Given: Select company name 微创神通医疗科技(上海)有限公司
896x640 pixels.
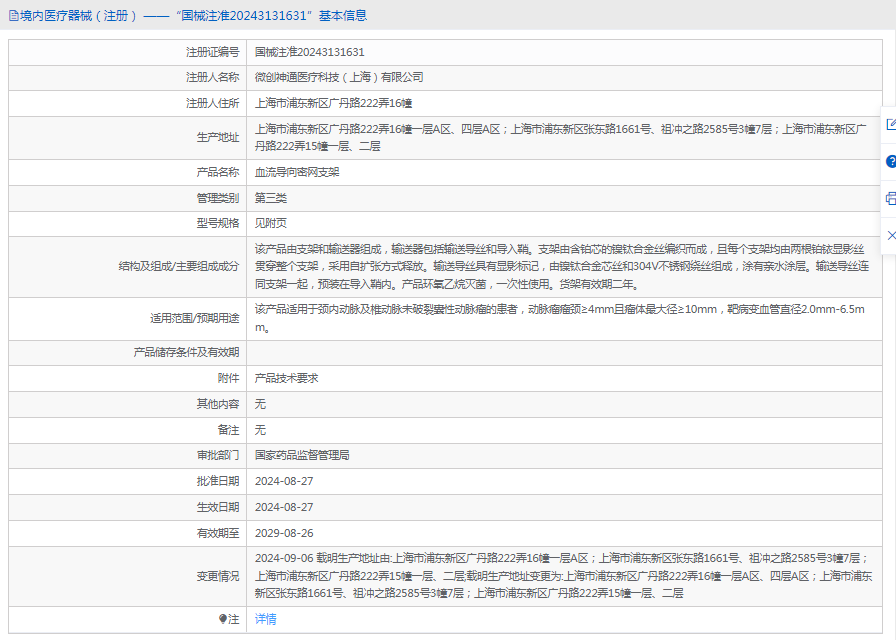Looking at the screenshot, I should pos(339,77).
